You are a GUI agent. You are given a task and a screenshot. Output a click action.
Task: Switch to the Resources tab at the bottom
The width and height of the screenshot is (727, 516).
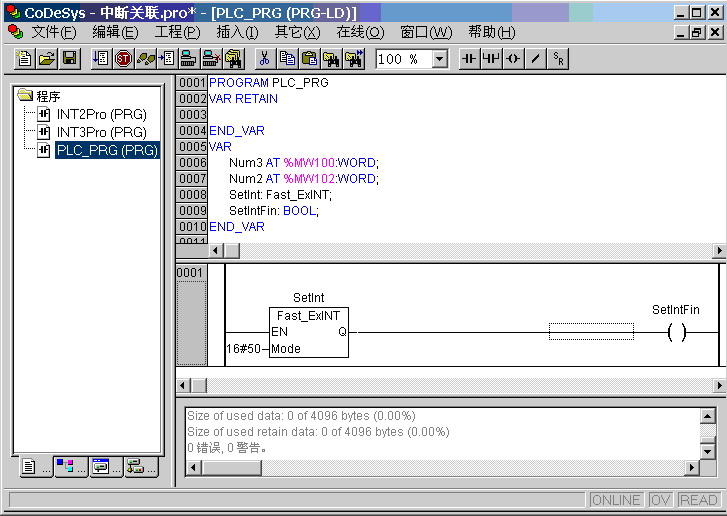pyautogui.click(x=139, y=466)
